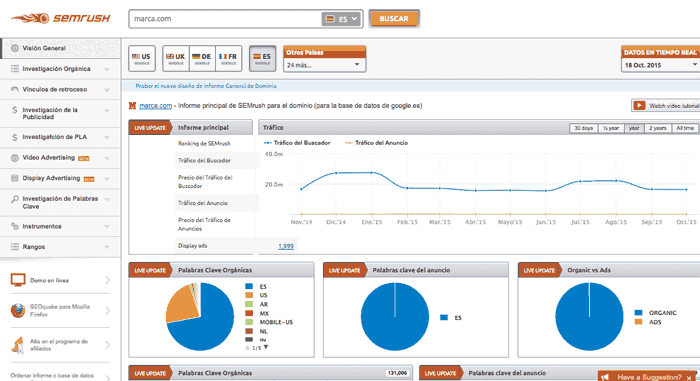The image size is (700, 381).
Task: Expand the Investigación Orgánica sidebar section
Action: tap(60, 69)
